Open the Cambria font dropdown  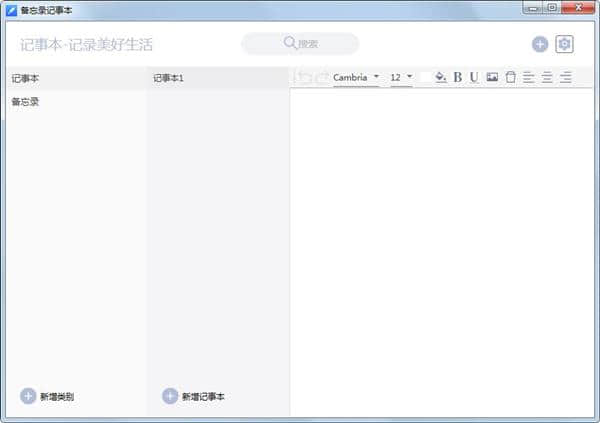[x=356, y=78]
